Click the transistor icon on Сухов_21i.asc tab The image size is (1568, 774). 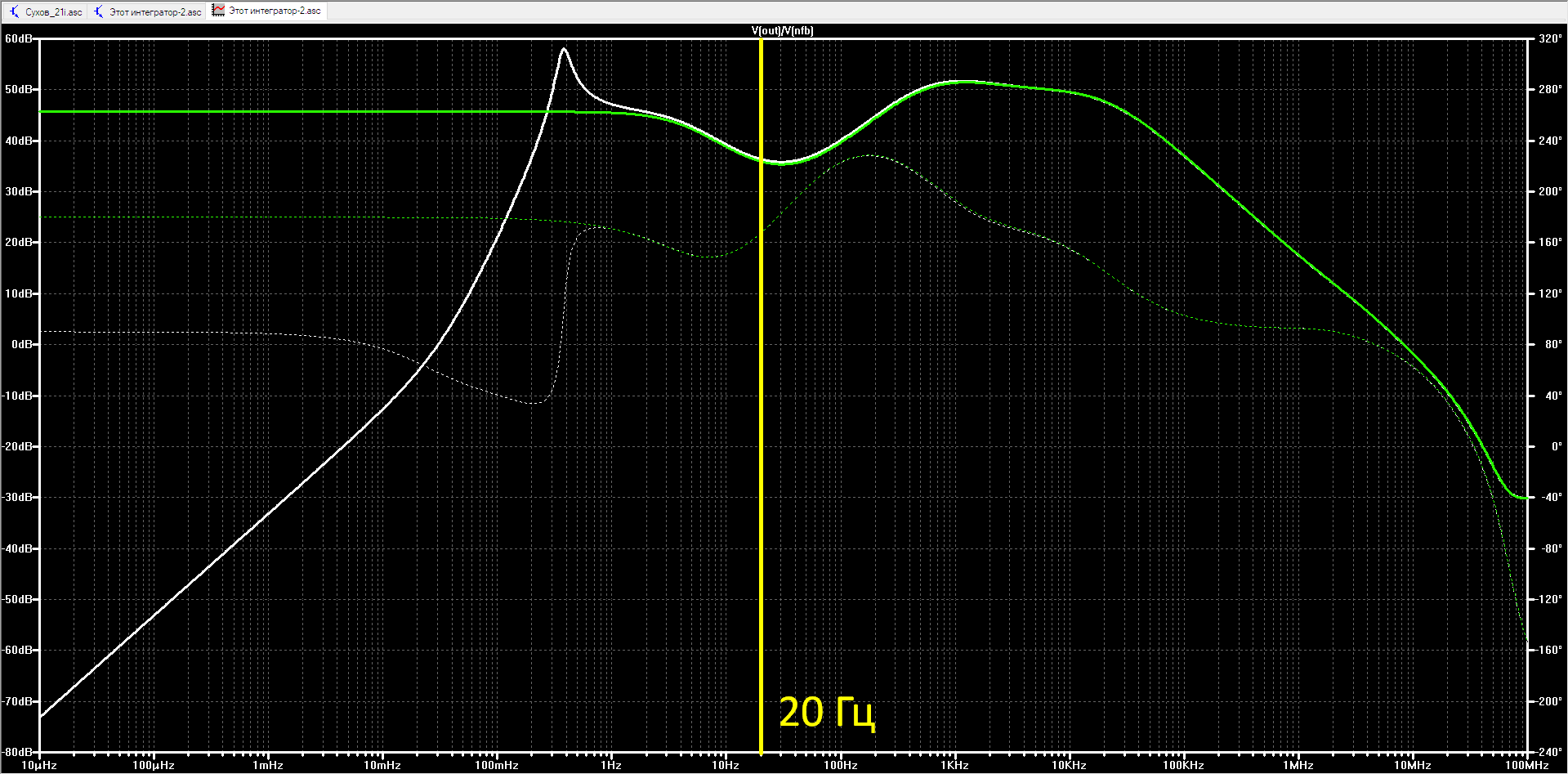[x=14, y=11]
